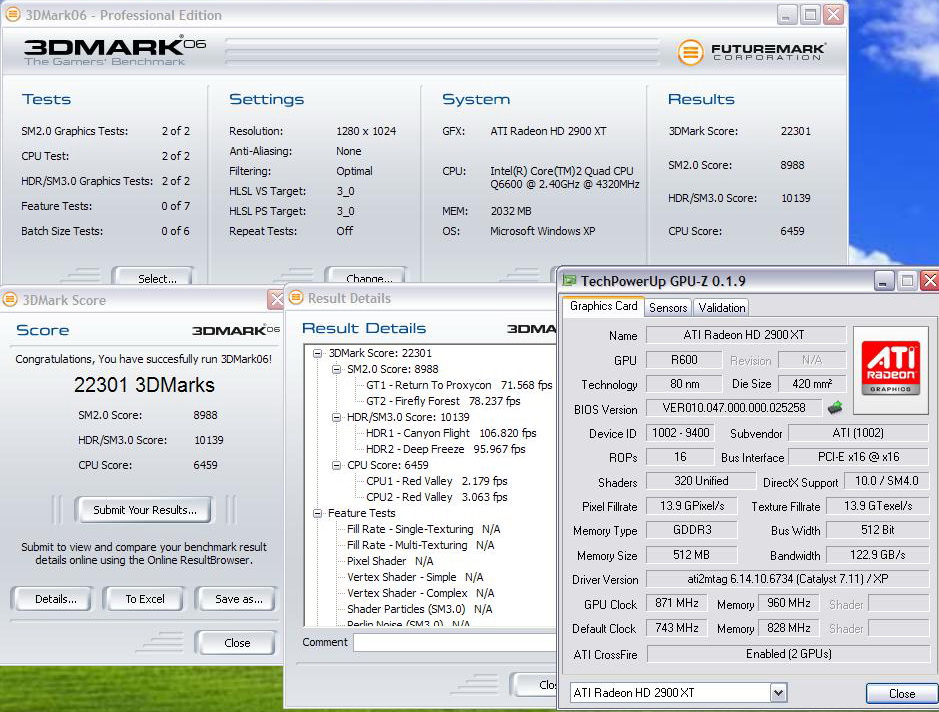Click the default Memory 828 MHz value

[789, 628]
